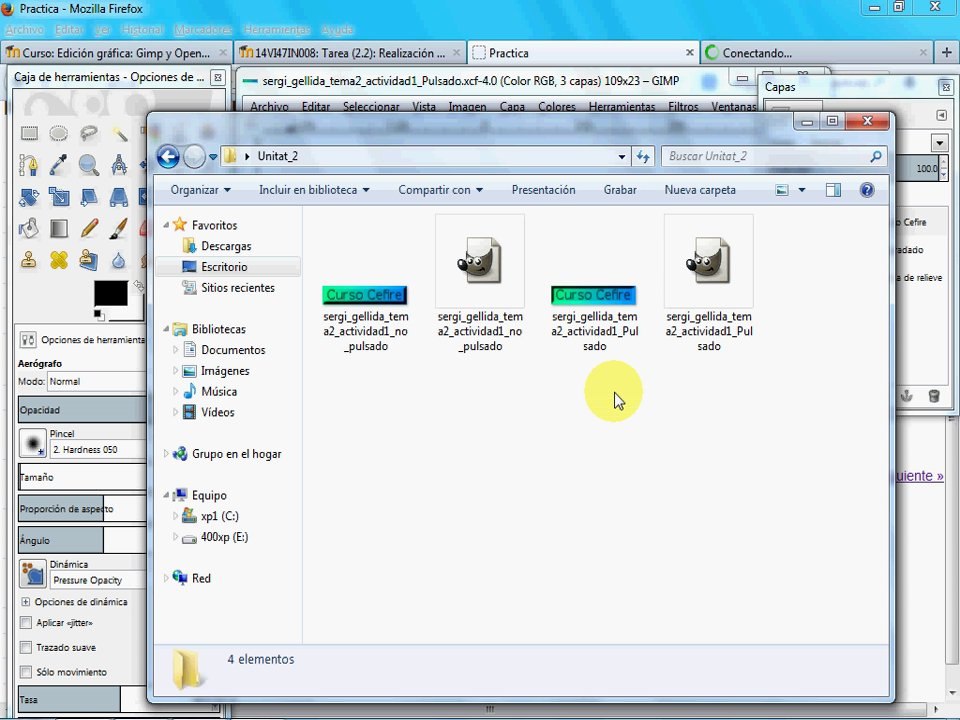The width and height of the screenshot is (960, 720).
Task: Select the Scale tool in the toolbox
Action: pos(59,197)
